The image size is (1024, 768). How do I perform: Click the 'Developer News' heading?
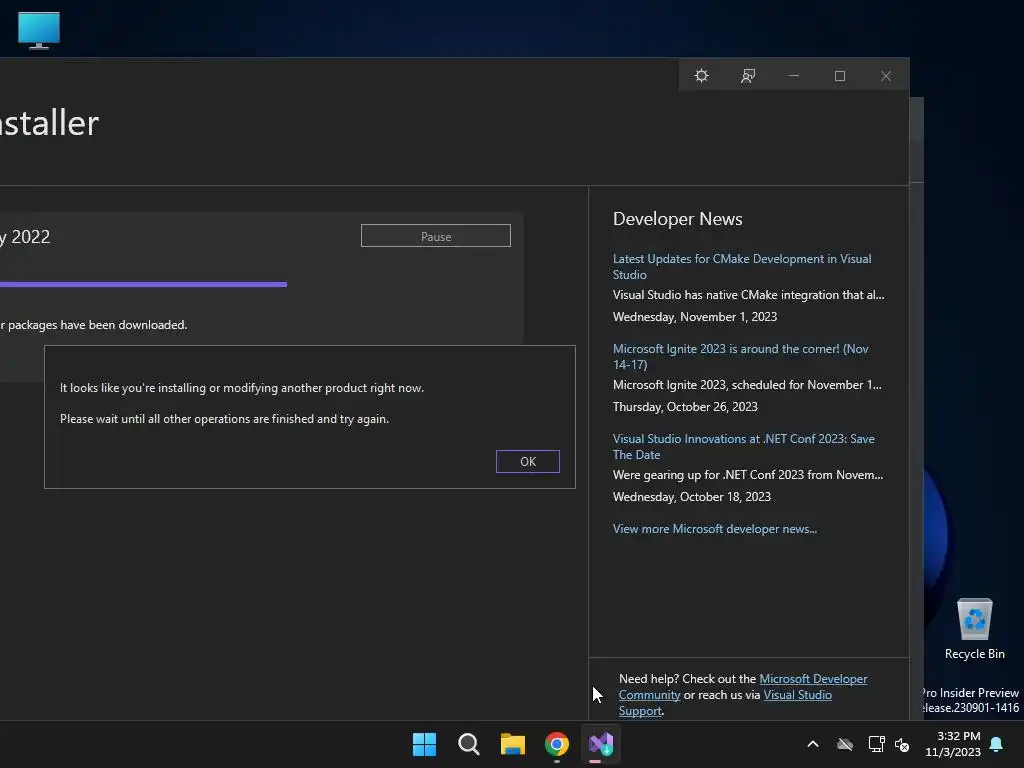click(x=677, y=219)
